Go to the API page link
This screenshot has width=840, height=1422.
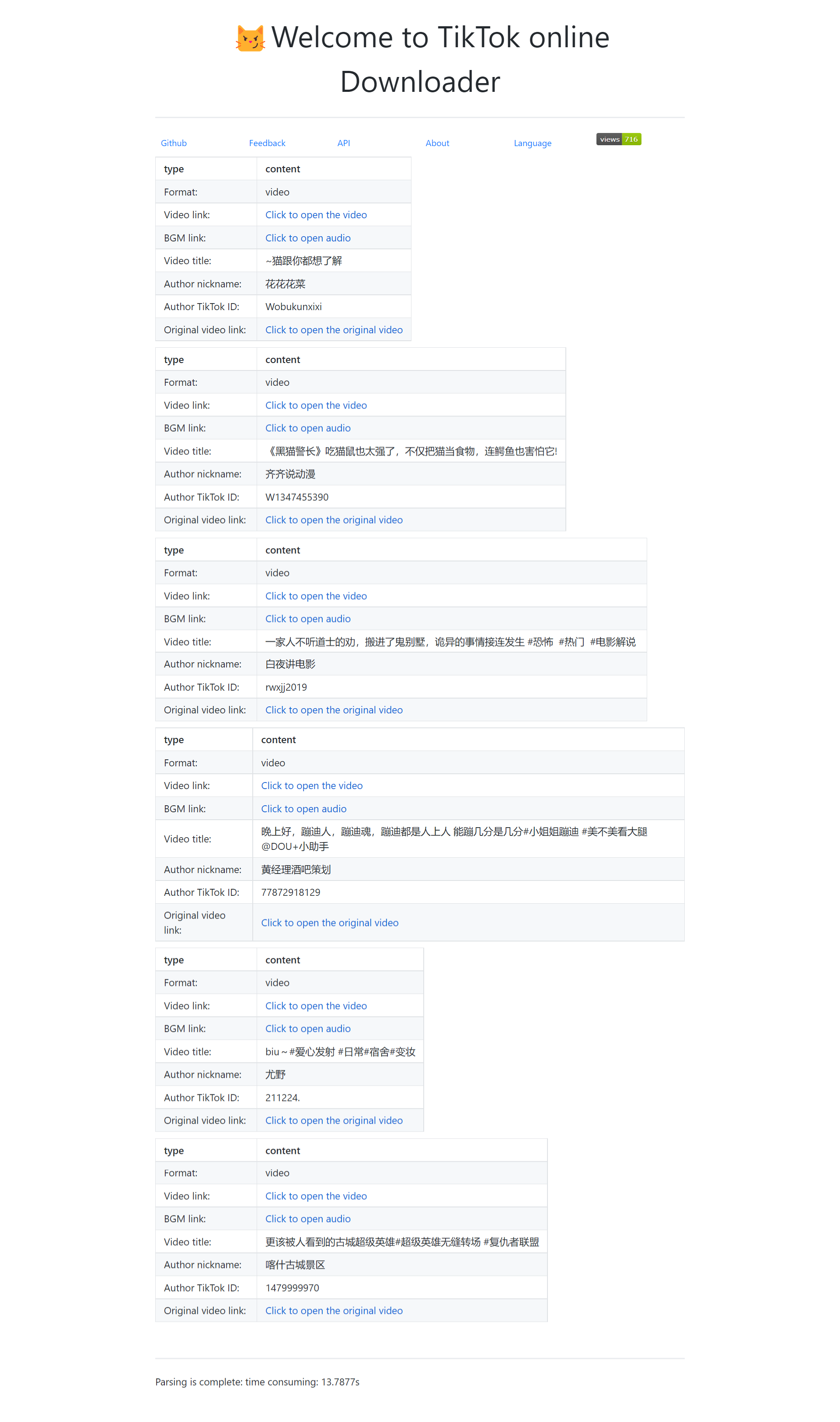[x=343, y=143]
